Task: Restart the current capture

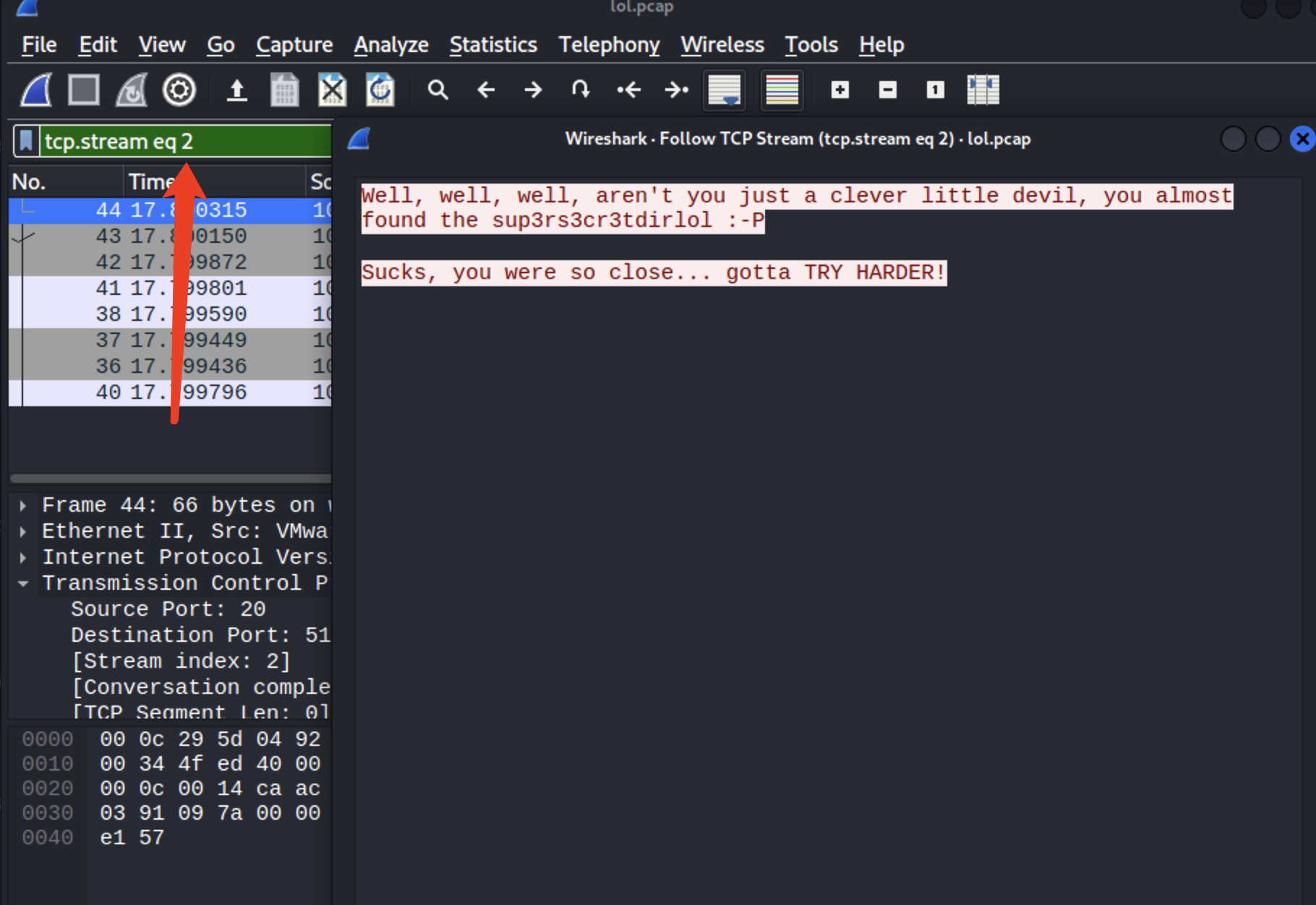Action: click(132, 90)
